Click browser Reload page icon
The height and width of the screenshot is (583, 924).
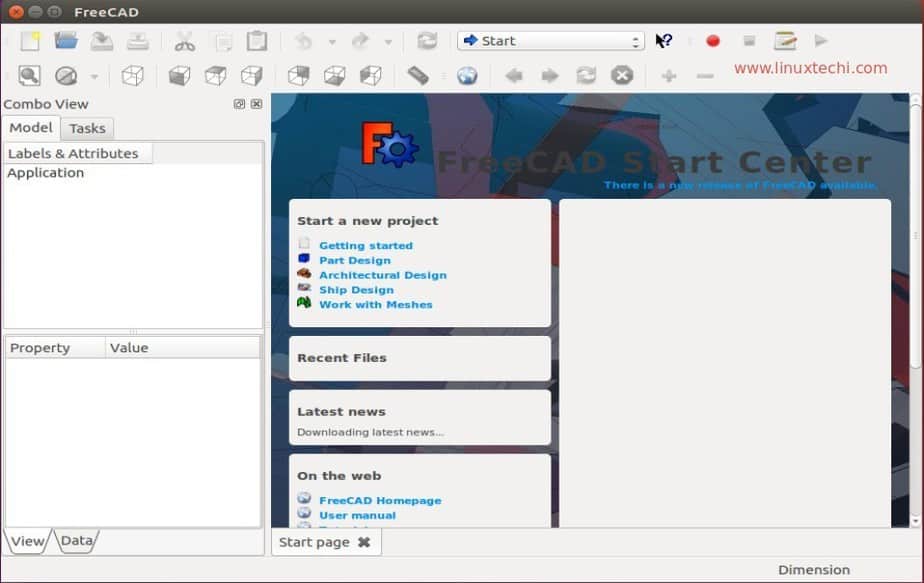[586, 75]
